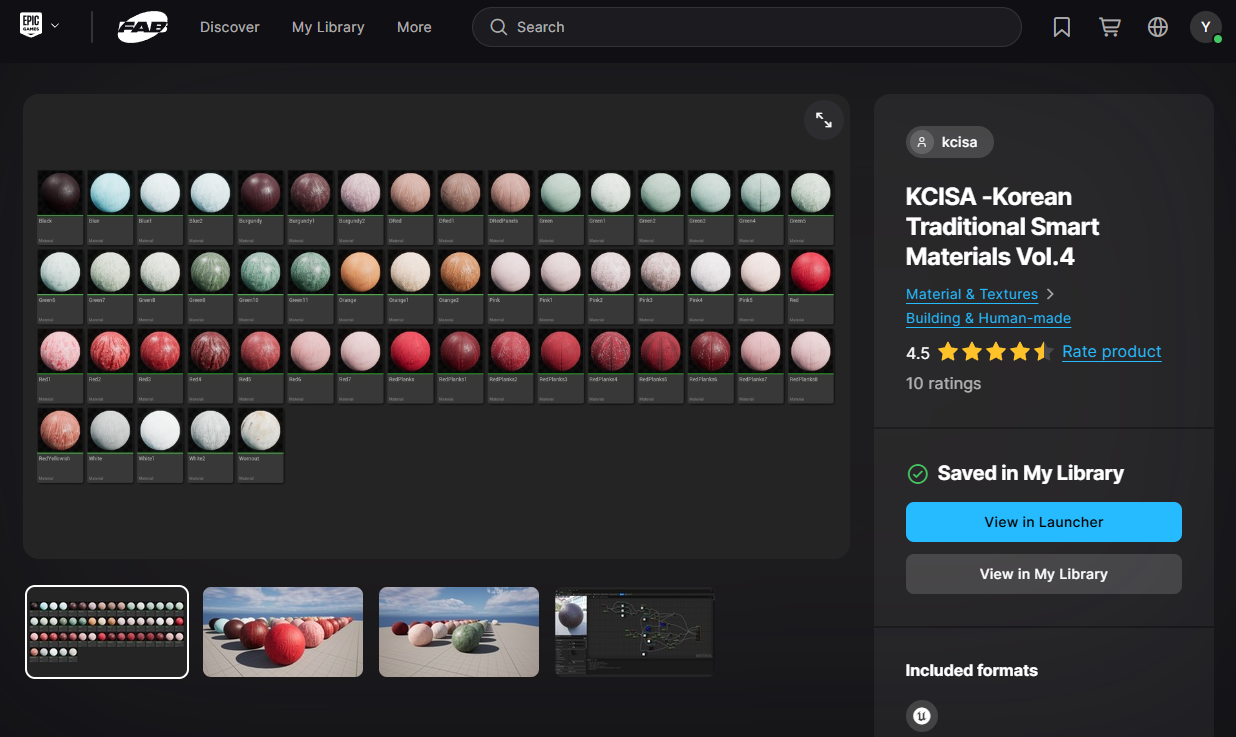
Task: Open the Epic Games logo menu
Action: [30, 26]
